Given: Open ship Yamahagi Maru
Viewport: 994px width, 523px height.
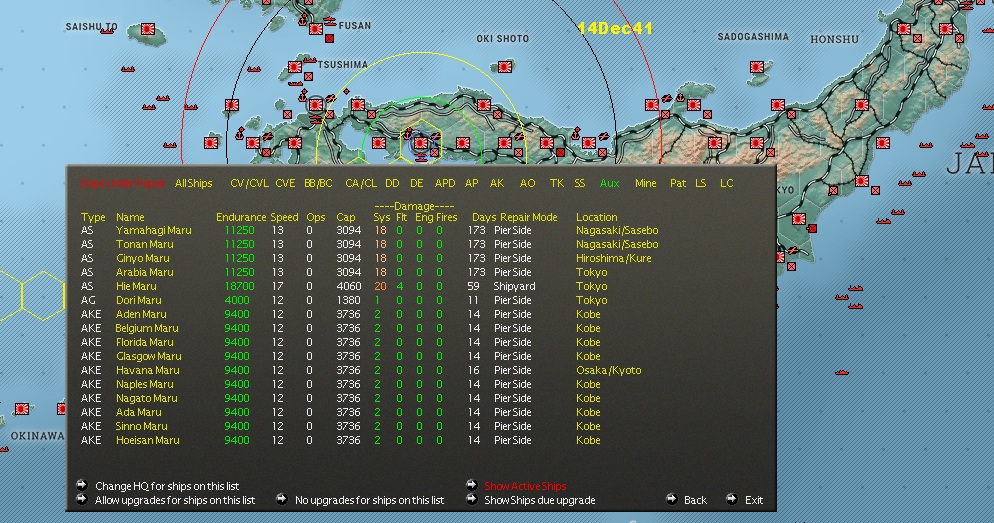Looking at the screenshot, I should pos(153,231).
